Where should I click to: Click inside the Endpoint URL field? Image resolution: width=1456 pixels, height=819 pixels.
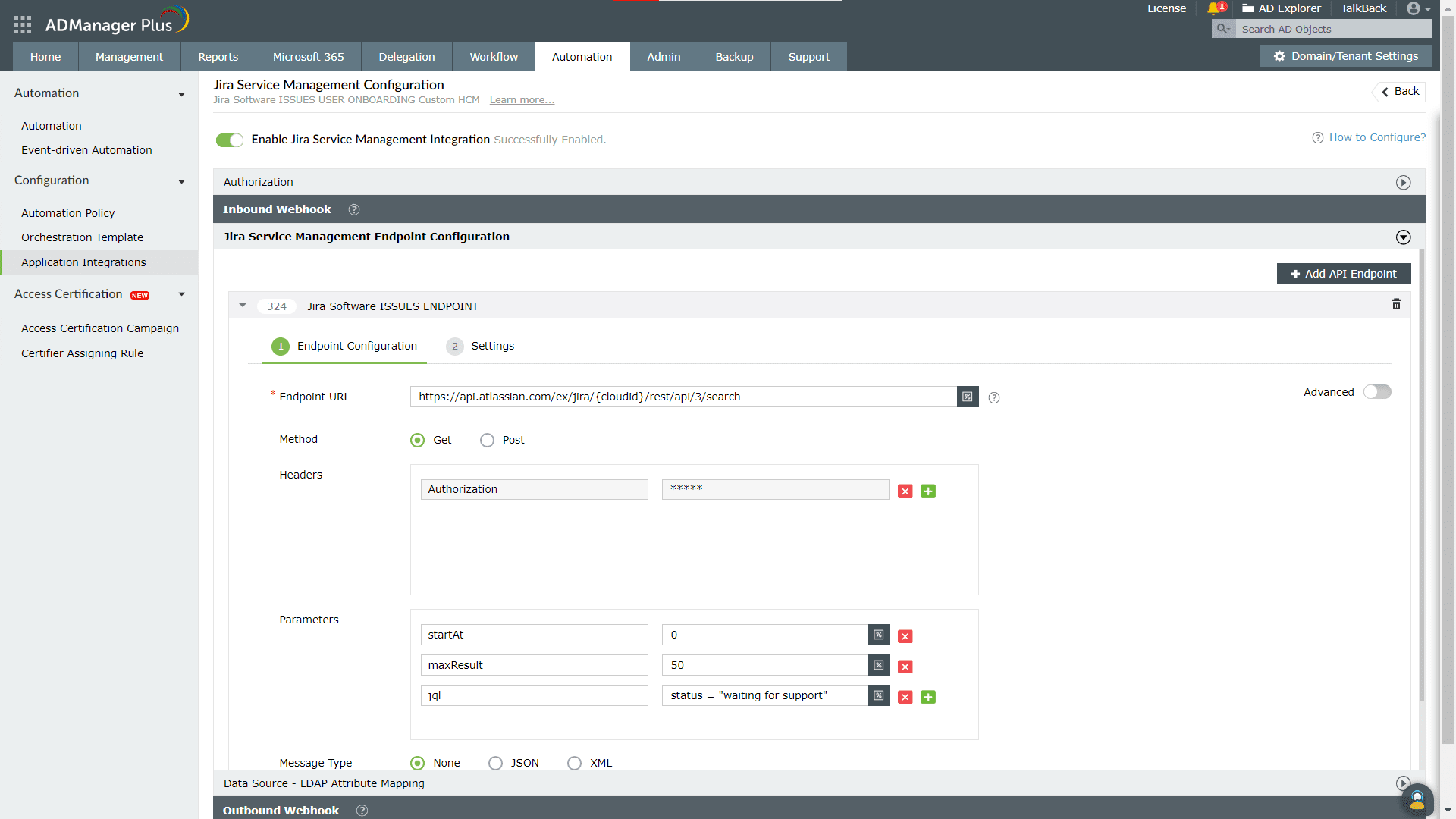click(682, 397)
